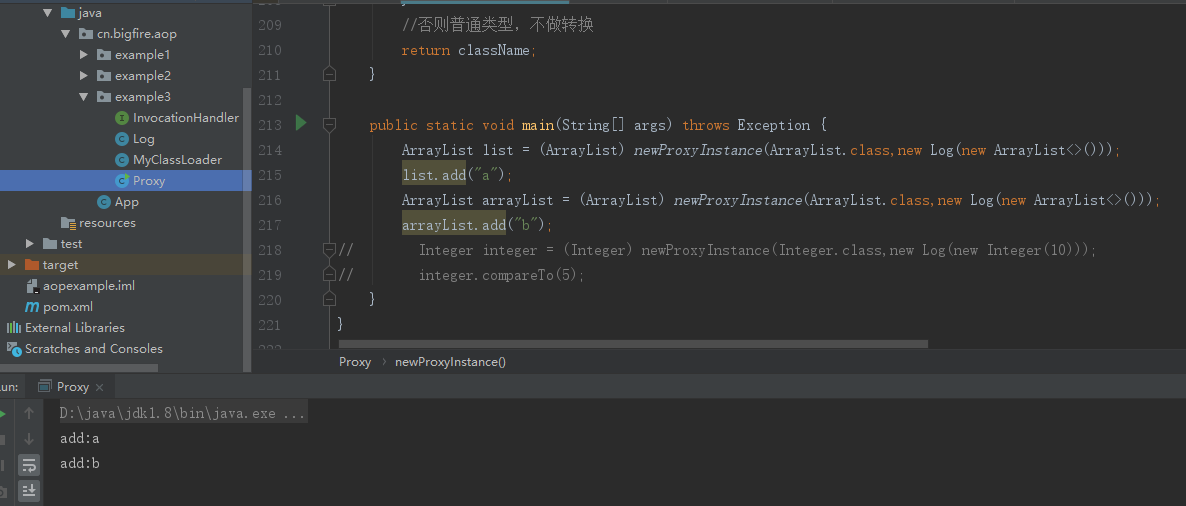Viewport: 1186px width, 506px height.
Task: Switch to the Proxy run tab
Action: 73,386
